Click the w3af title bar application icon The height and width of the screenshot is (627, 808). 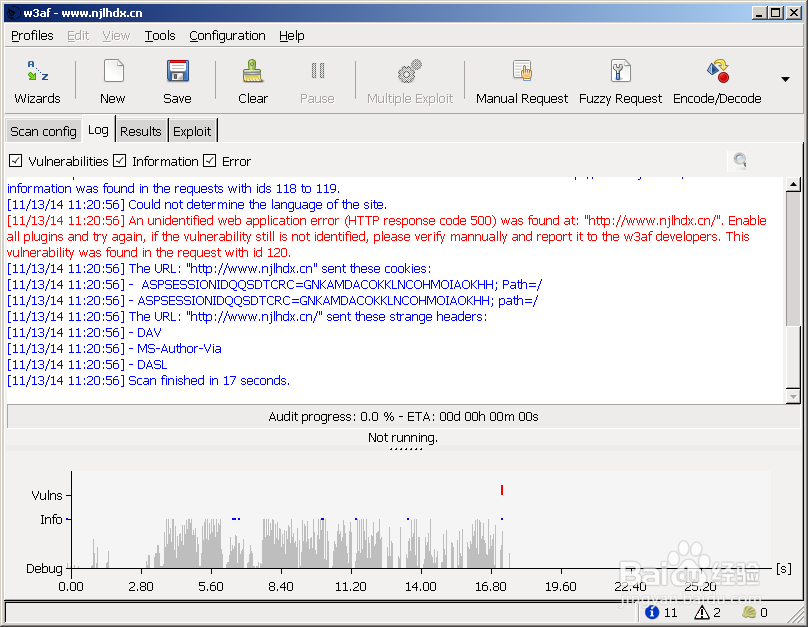pyautogui.click(x=13, y=13)
